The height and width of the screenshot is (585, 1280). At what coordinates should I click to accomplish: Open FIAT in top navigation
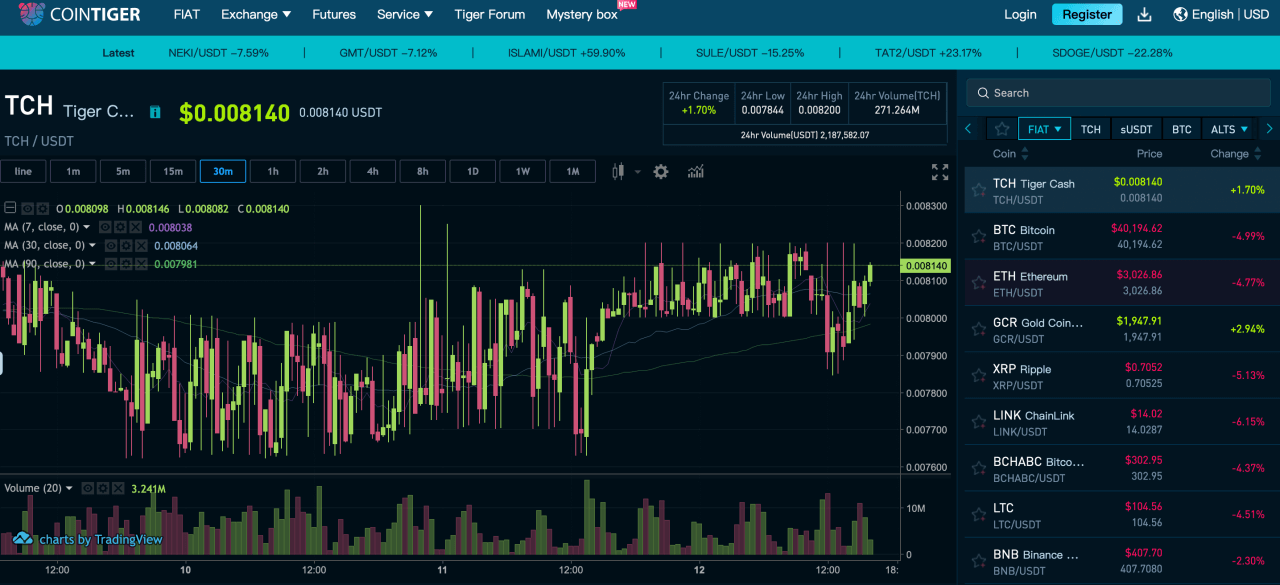coord(187,15)
